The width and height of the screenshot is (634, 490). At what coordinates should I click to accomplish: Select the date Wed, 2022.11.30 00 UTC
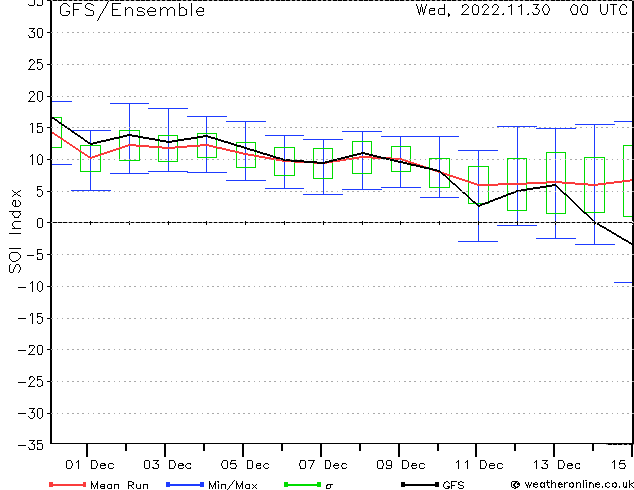click(521, 10)
